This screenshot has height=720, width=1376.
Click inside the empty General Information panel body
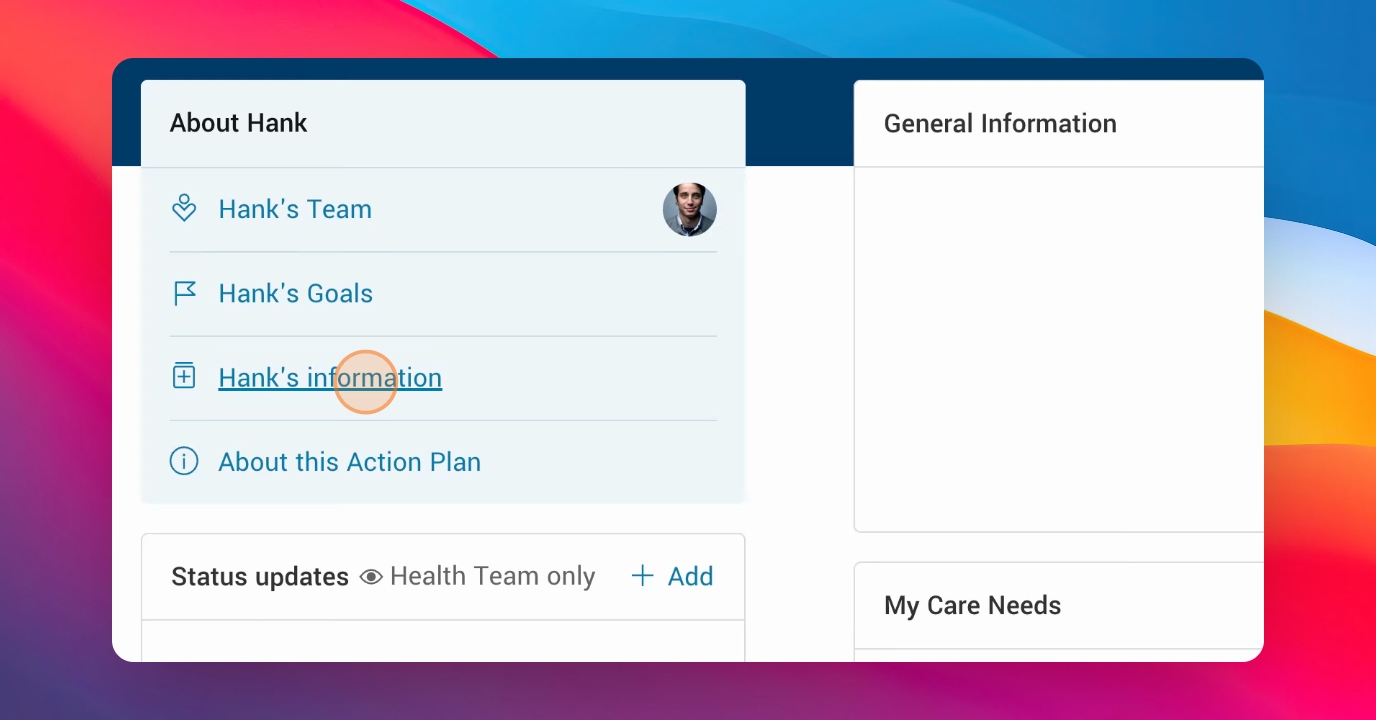1059,349
